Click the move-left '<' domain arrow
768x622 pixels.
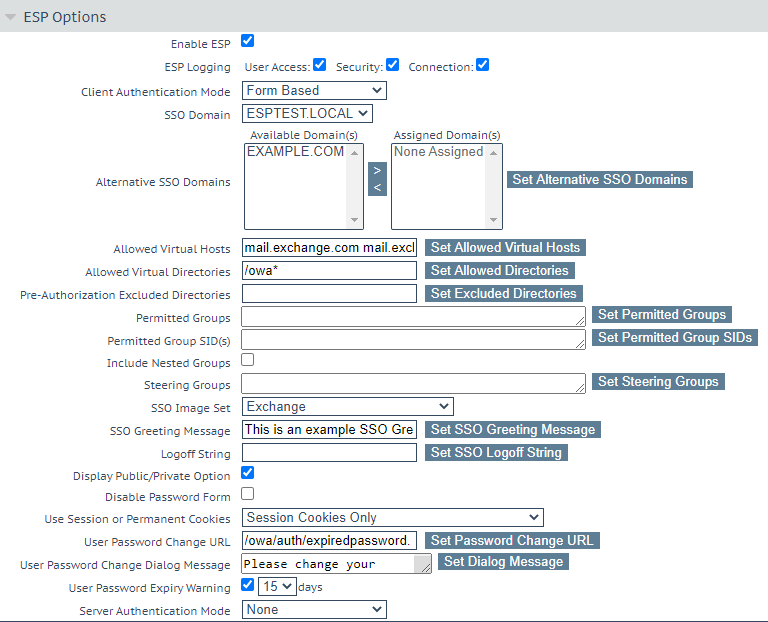click(377, 188)
